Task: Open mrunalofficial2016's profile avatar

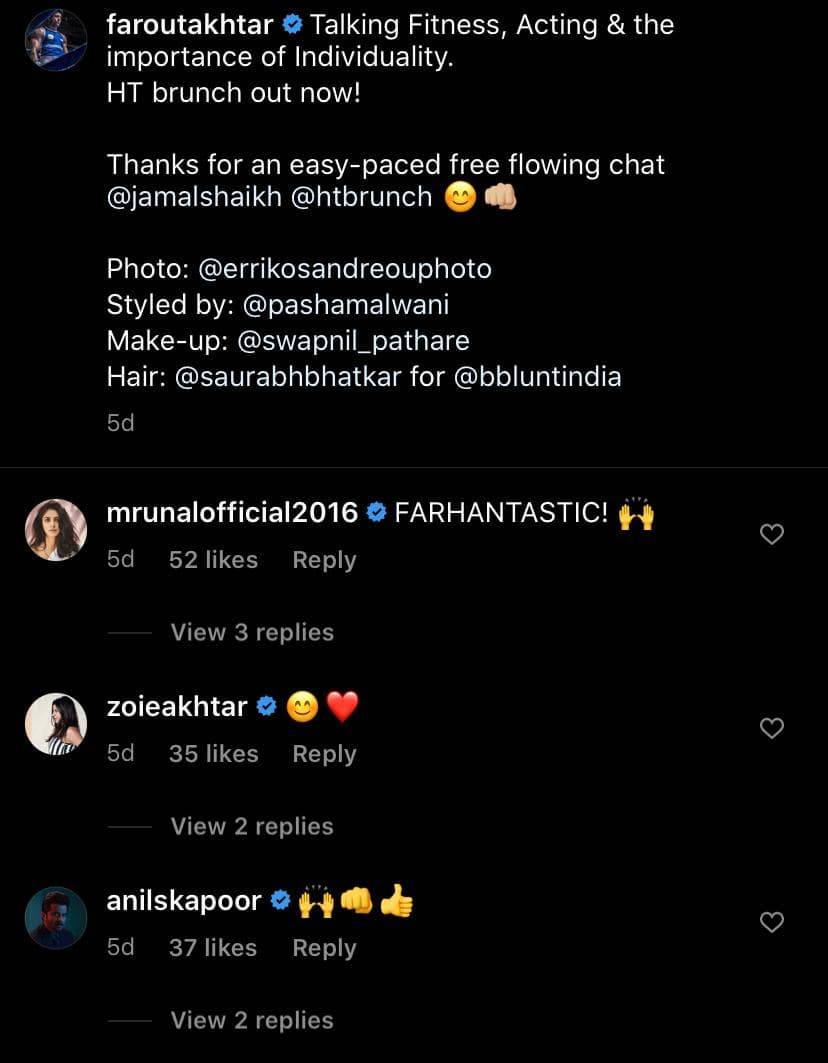Action: click(x=56, y=530)
